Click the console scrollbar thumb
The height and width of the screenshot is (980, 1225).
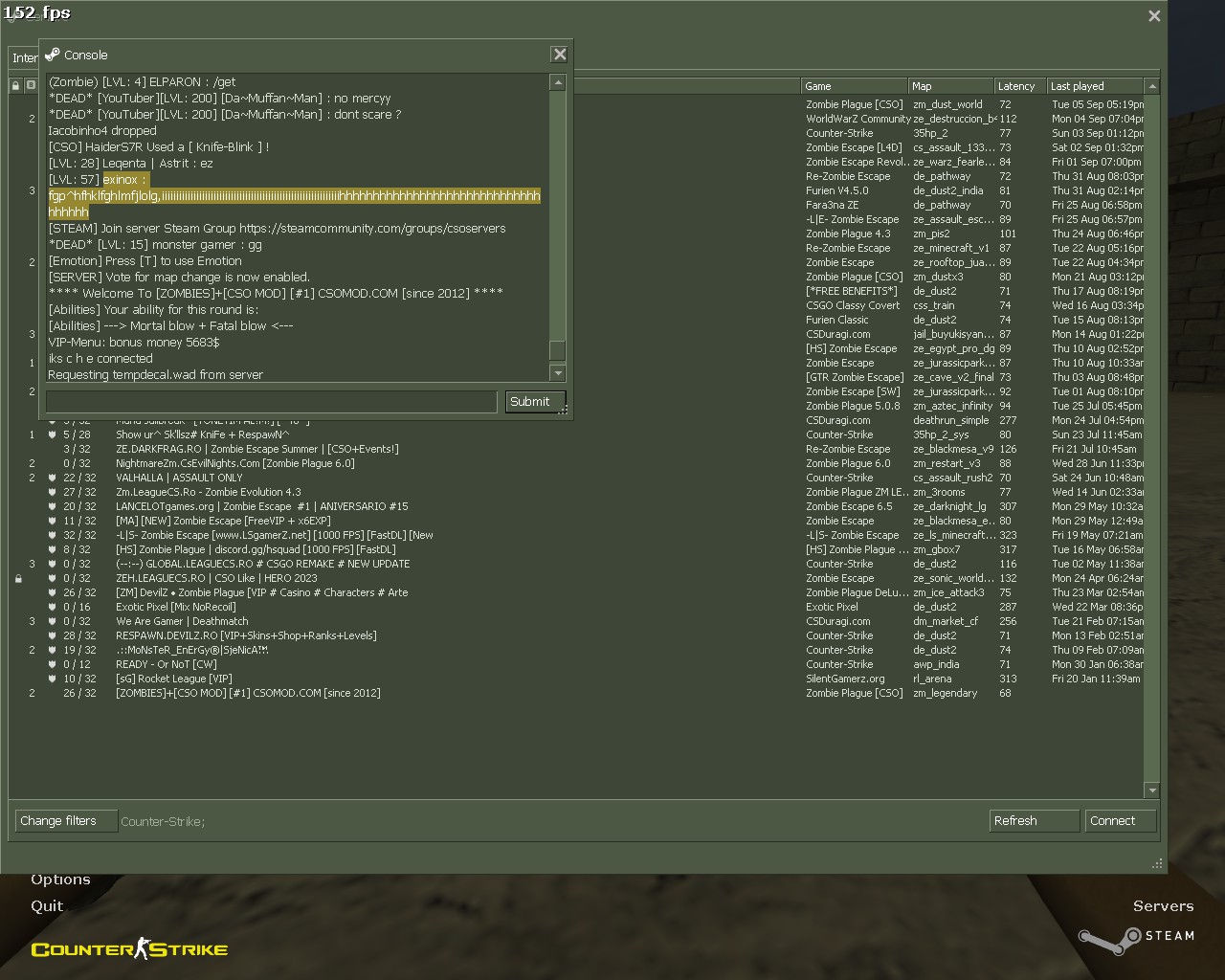coord(558,350)
